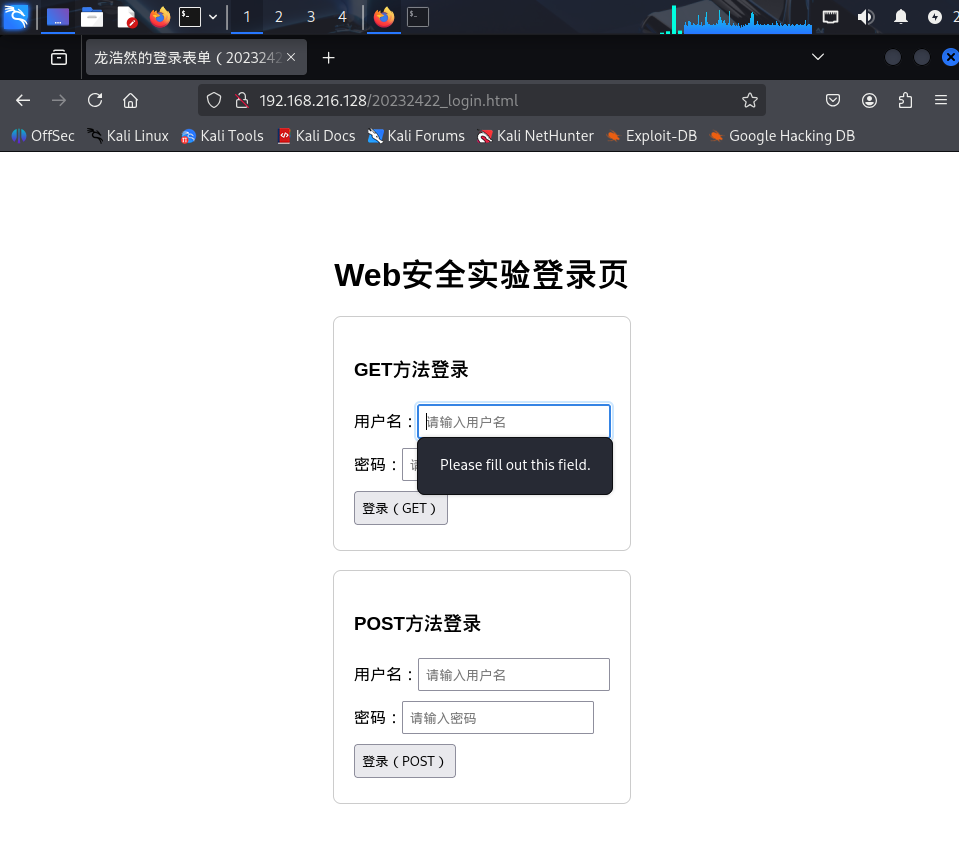Go back to the previous page
The height and width of the screenshot is (852, 959).
point(23,100)
